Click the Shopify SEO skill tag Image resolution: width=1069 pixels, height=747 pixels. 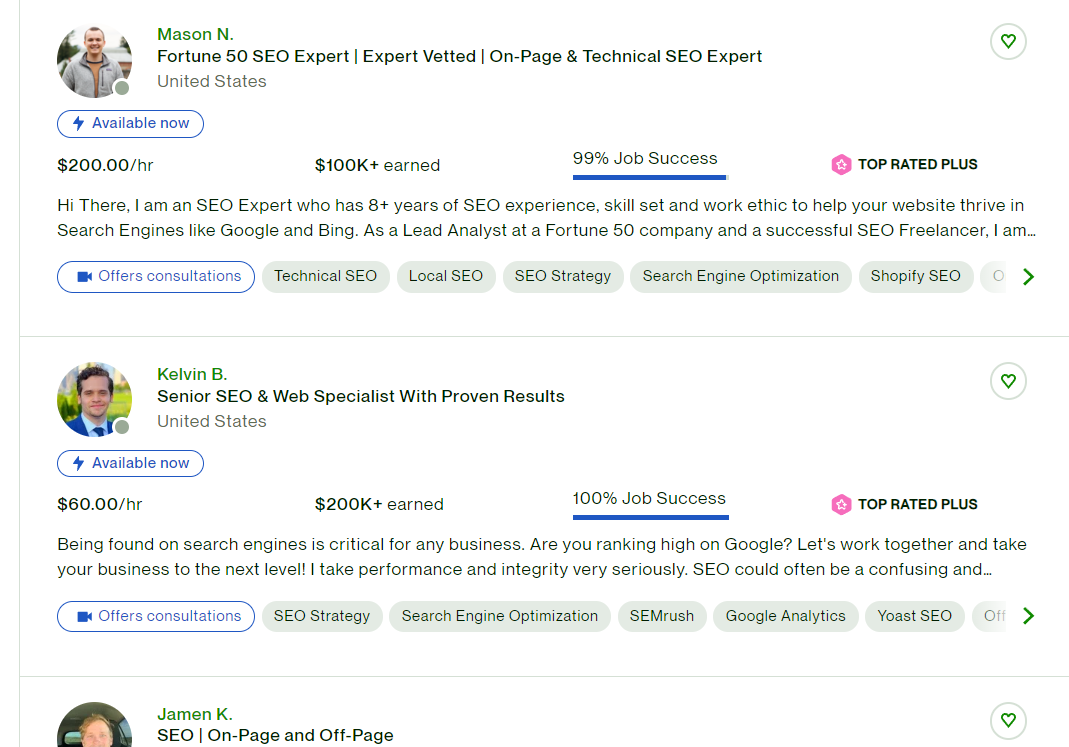915,277
